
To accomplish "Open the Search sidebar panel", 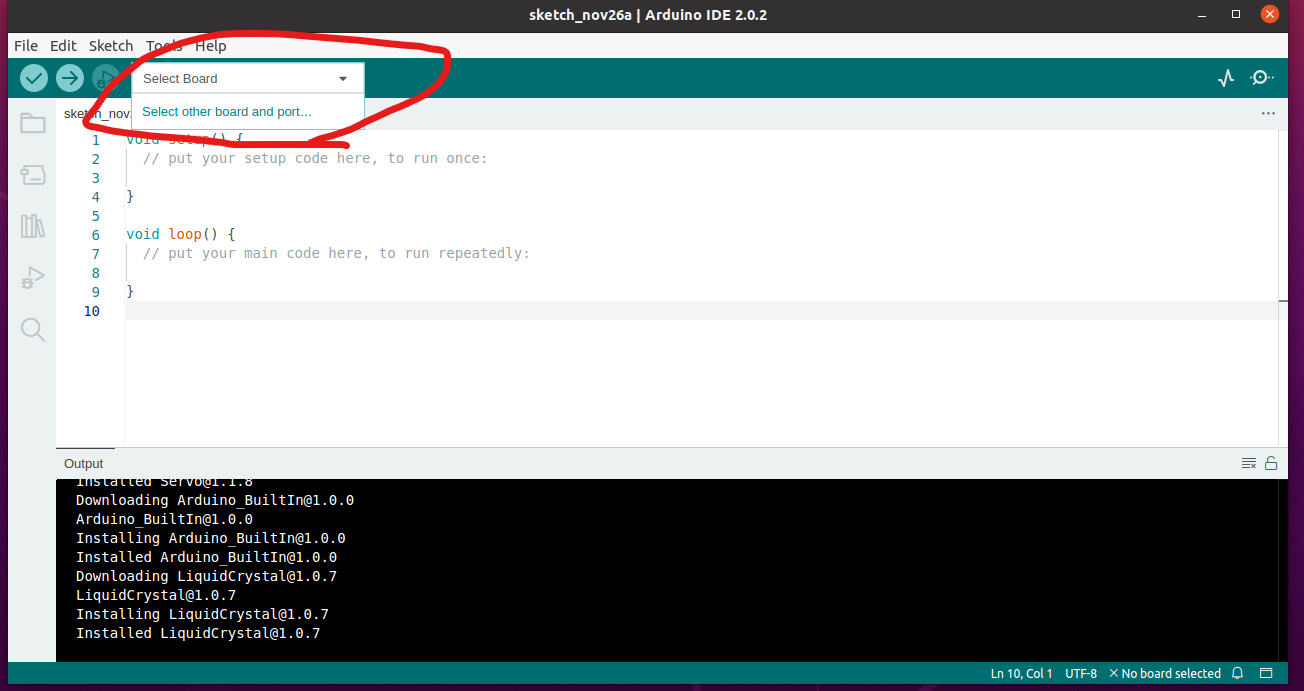I will tap(33, 330).
